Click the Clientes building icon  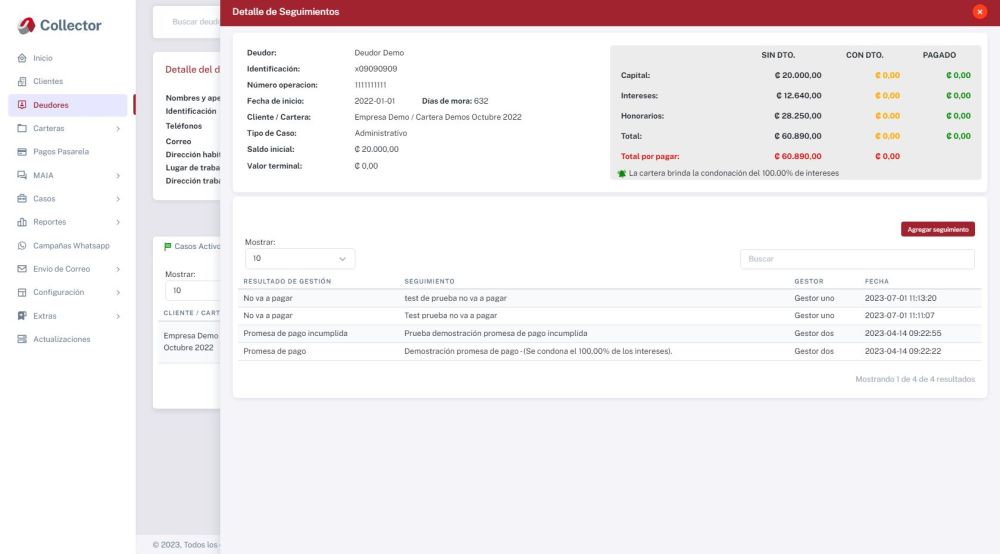point(22,81)
